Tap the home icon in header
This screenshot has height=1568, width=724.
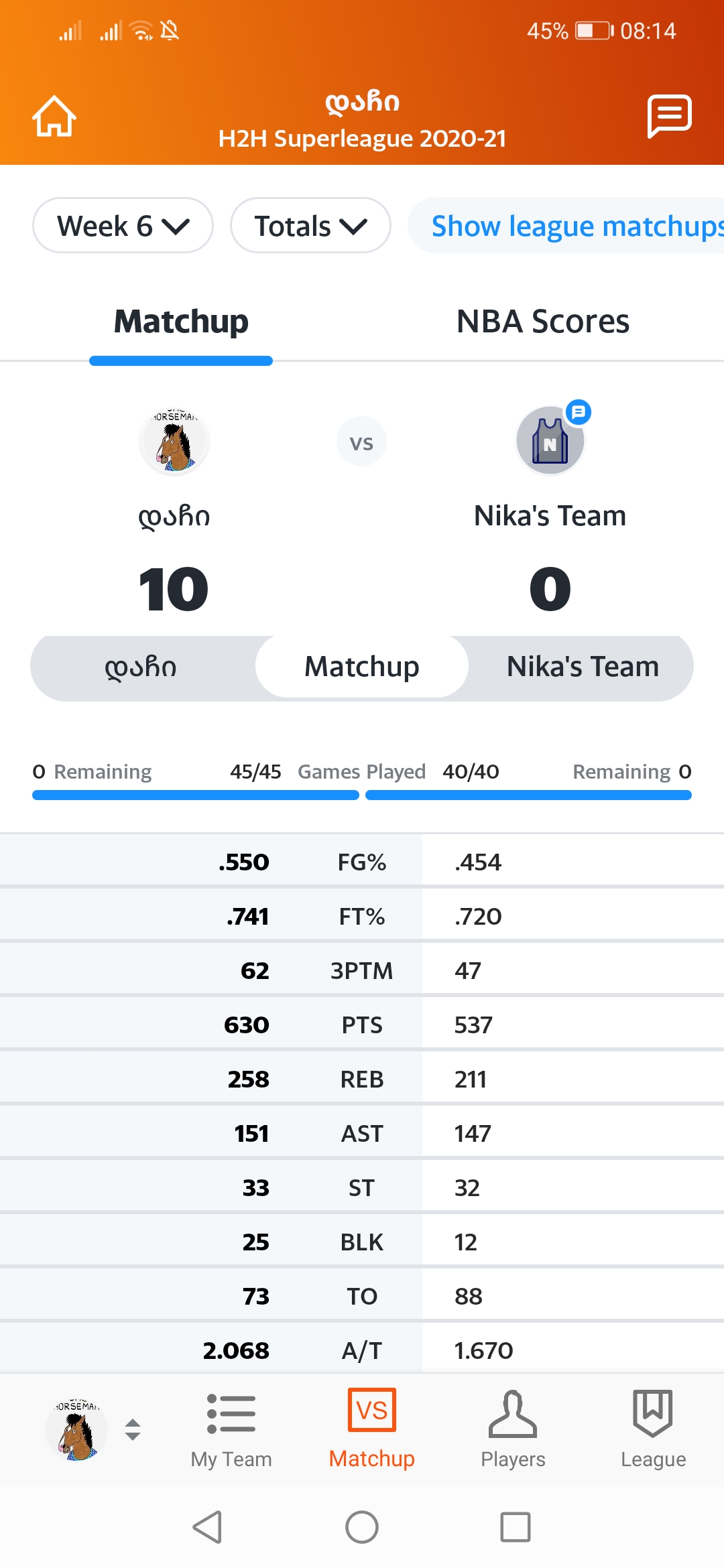point(54,117)
